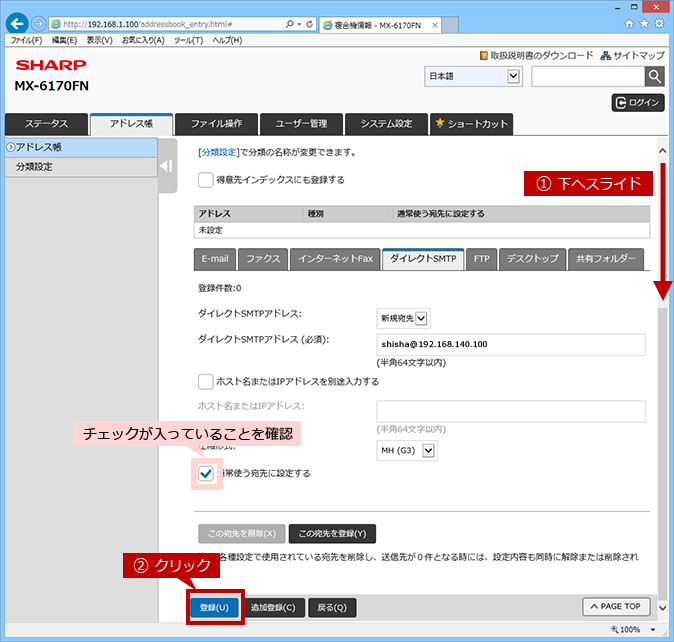Open the 表示(V) menu
This screenshot has height=642, width=674.
tap(99, 40)
